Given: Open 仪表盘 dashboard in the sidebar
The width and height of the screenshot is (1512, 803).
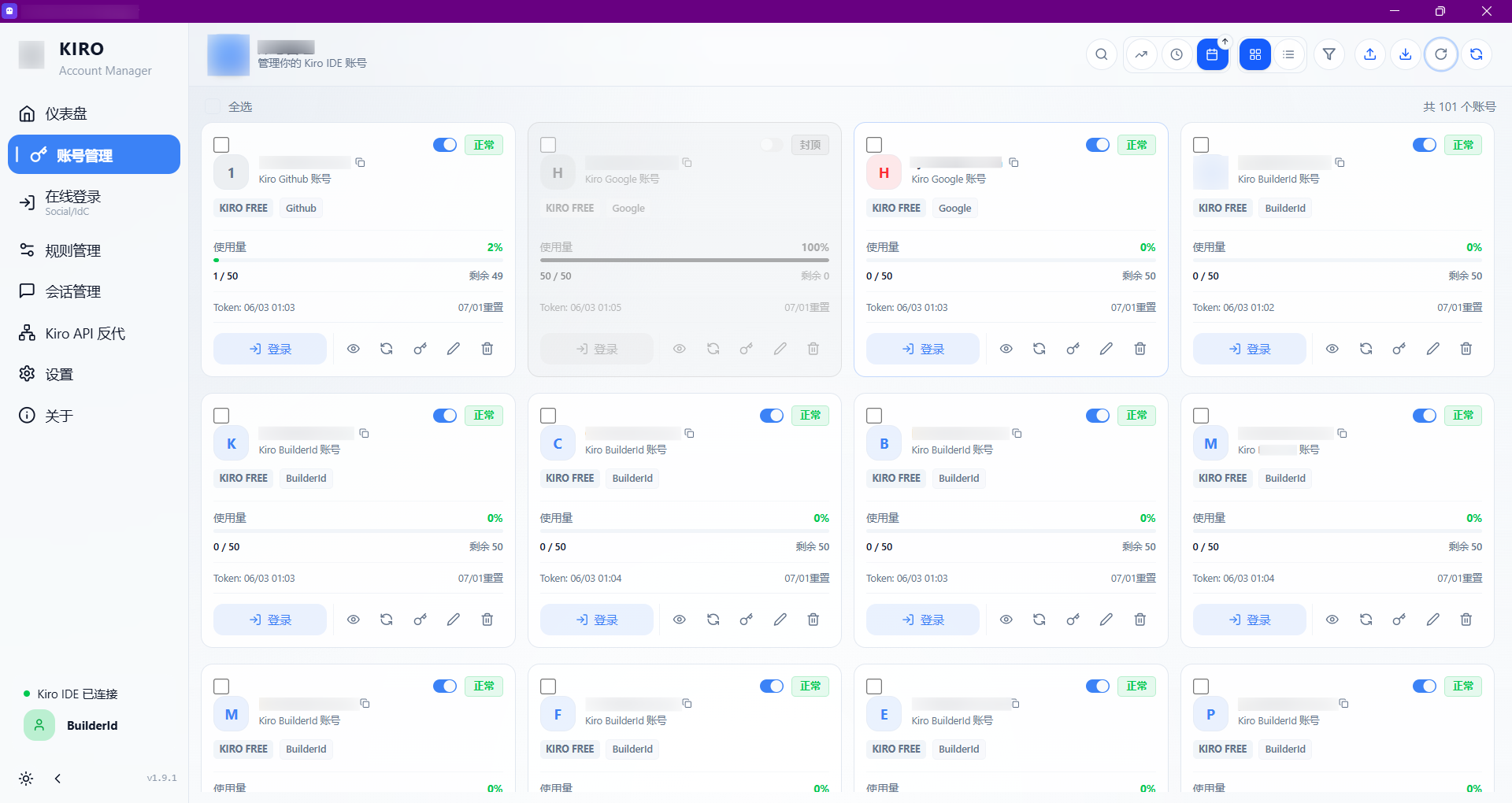Looking at the screenshot, I should [94, 113].
